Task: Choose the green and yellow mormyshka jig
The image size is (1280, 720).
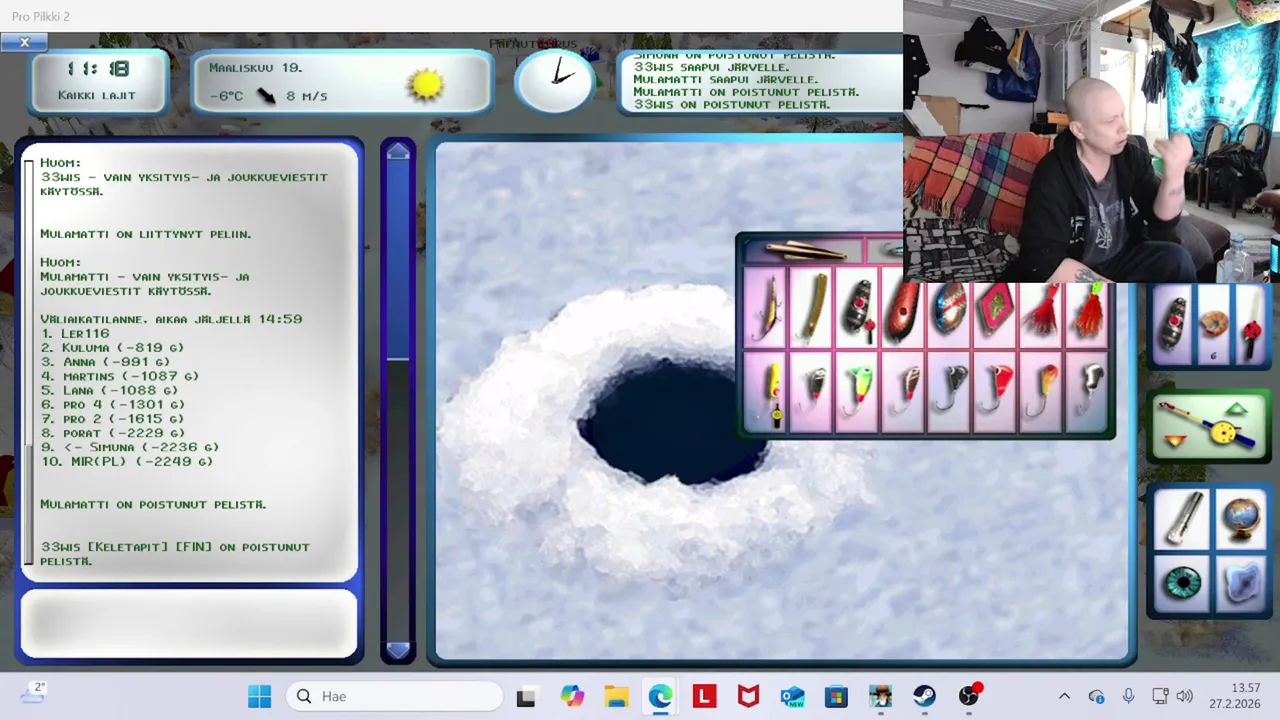Action: tap(857, 394)
